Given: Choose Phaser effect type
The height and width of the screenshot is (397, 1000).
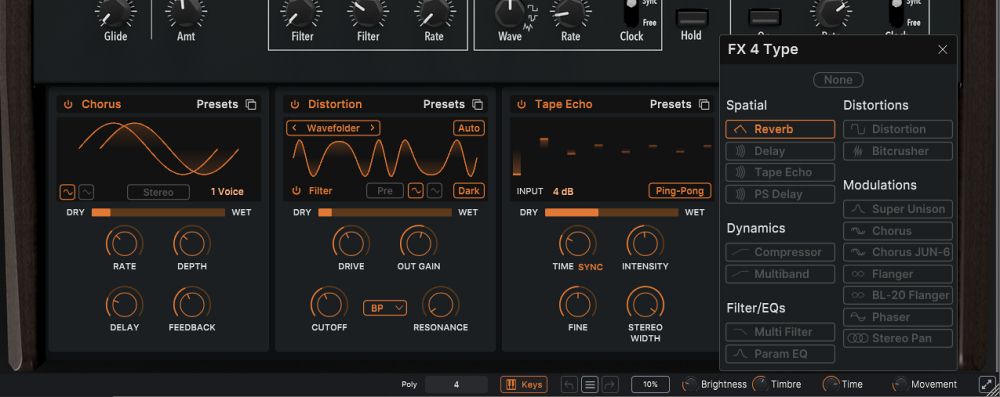Looking at the screenshot, I should pos(898,317).
